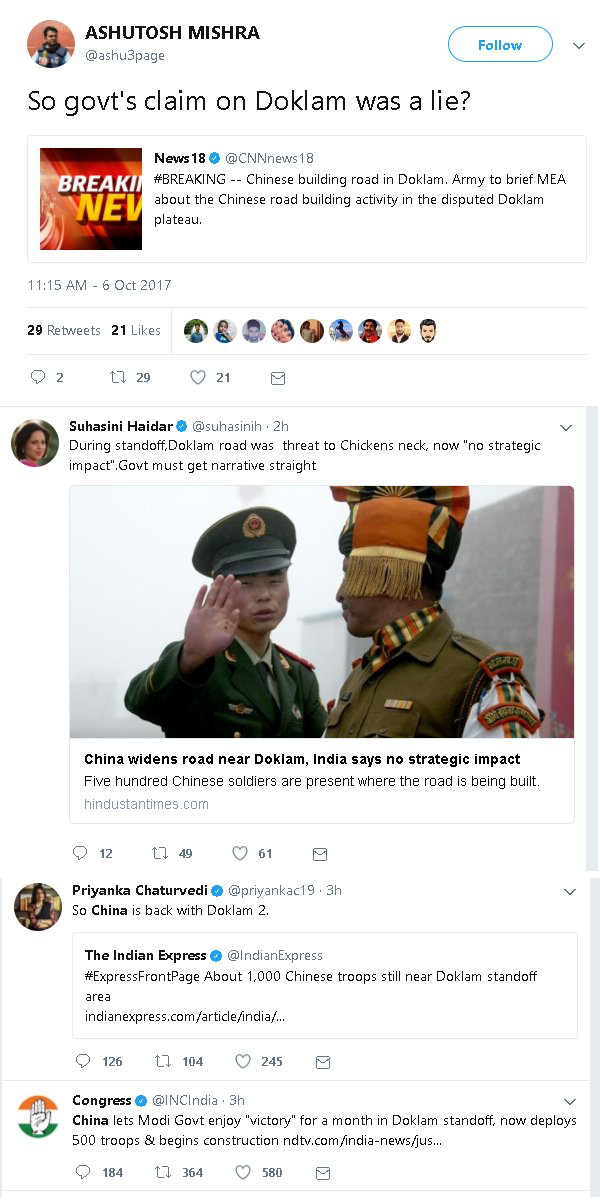The image size is (600, 1201).
Task: View the 21 Likes list
Action: coord(136,330)
